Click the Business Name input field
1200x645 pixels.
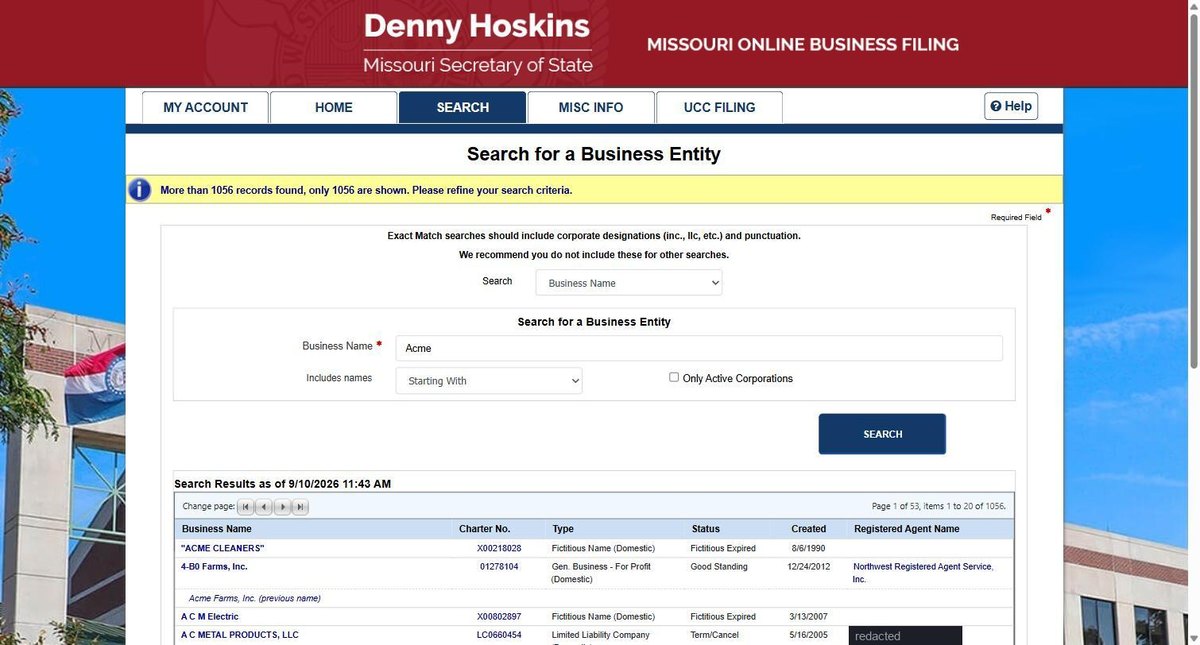(699, 348)
